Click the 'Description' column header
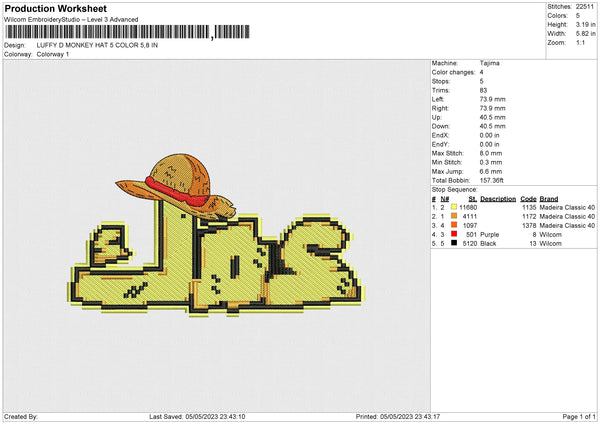The image size is (600, 424). [498, 199]
